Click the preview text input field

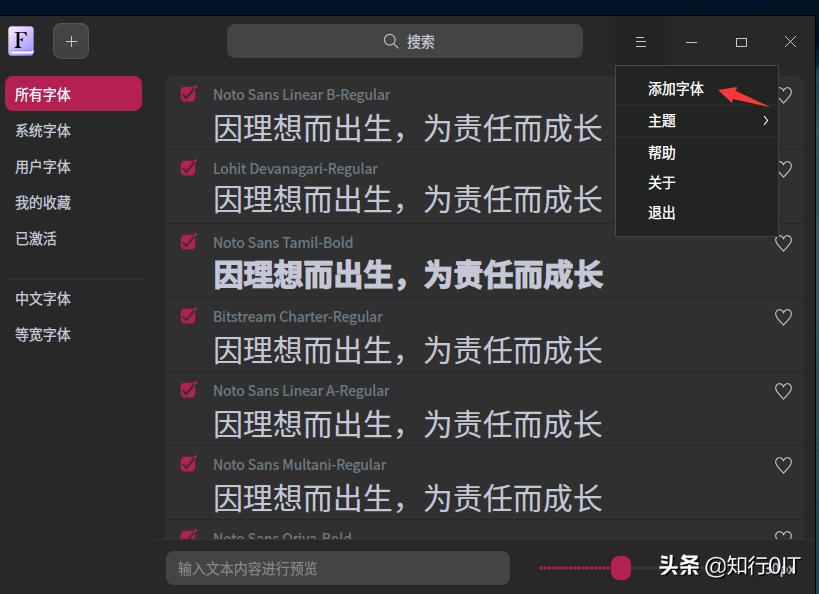(337, 567)
